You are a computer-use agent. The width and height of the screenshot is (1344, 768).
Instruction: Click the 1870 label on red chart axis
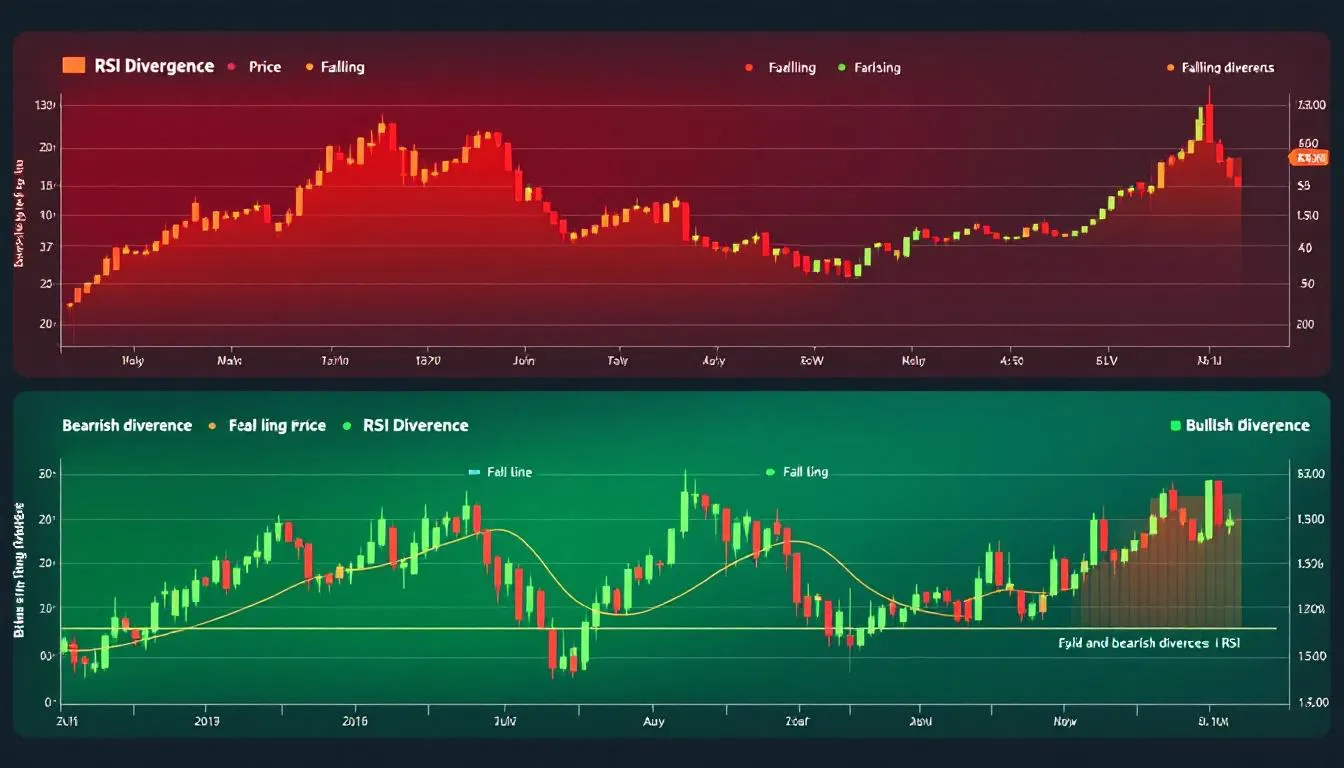pos(427,360)
